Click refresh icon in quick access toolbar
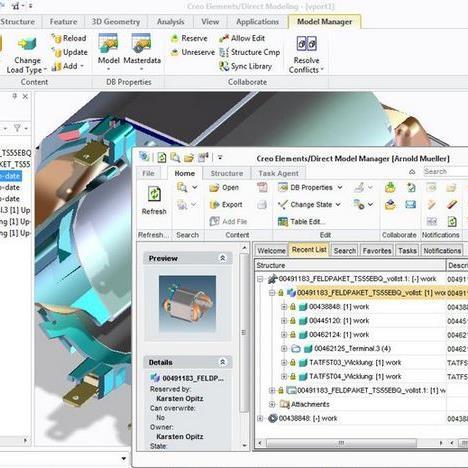The height and width of the screenshot is (468, 468). (x=162, y=157)
